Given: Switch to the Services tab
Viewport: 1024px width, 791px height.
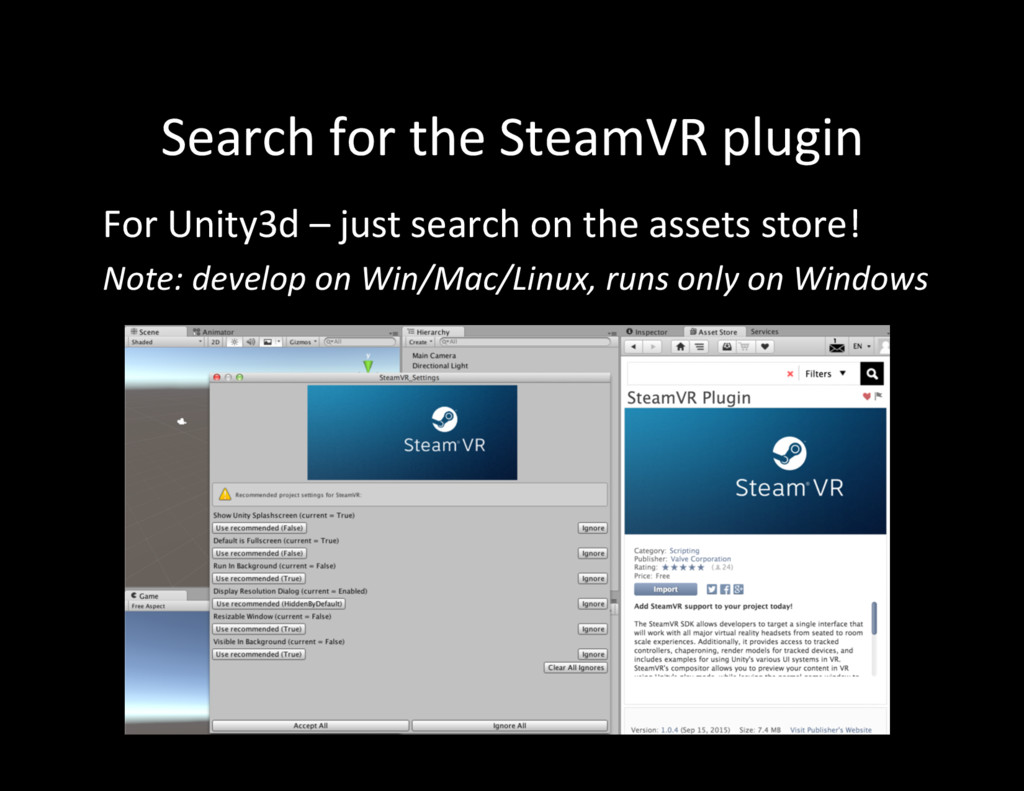Looking at the screenshot, I should 765,332.
